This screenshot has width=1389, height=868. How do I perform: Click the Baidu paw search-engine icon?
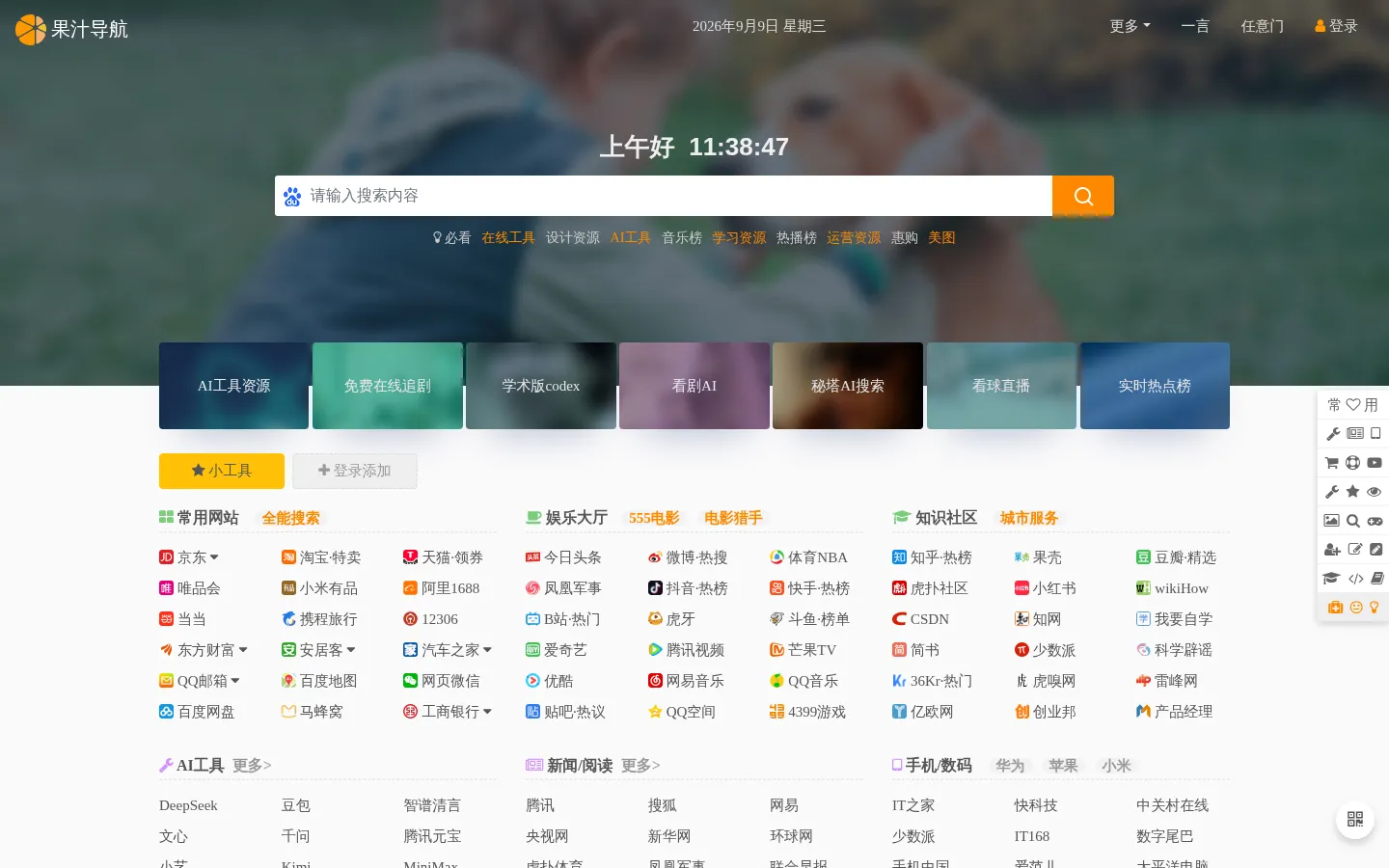click(x=292, y=197)
